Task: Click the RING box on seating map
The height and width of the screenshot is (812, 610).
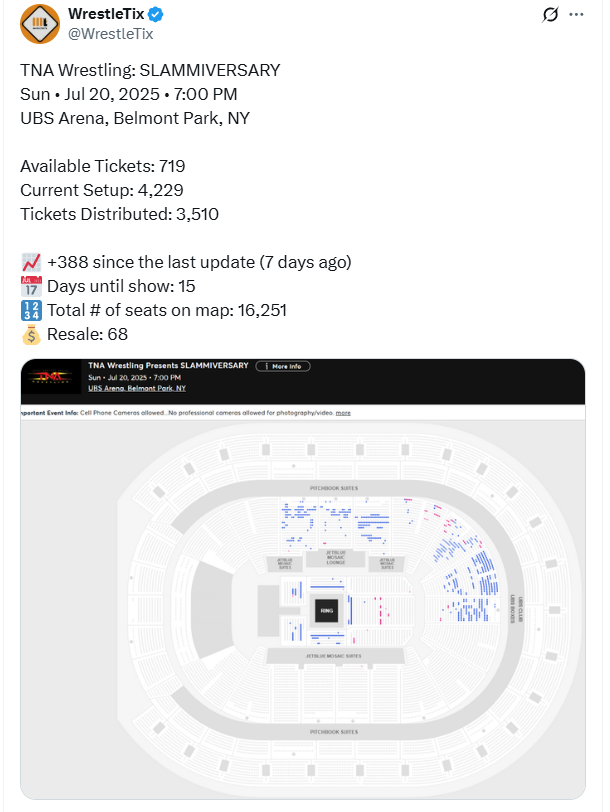Action: 326,609
